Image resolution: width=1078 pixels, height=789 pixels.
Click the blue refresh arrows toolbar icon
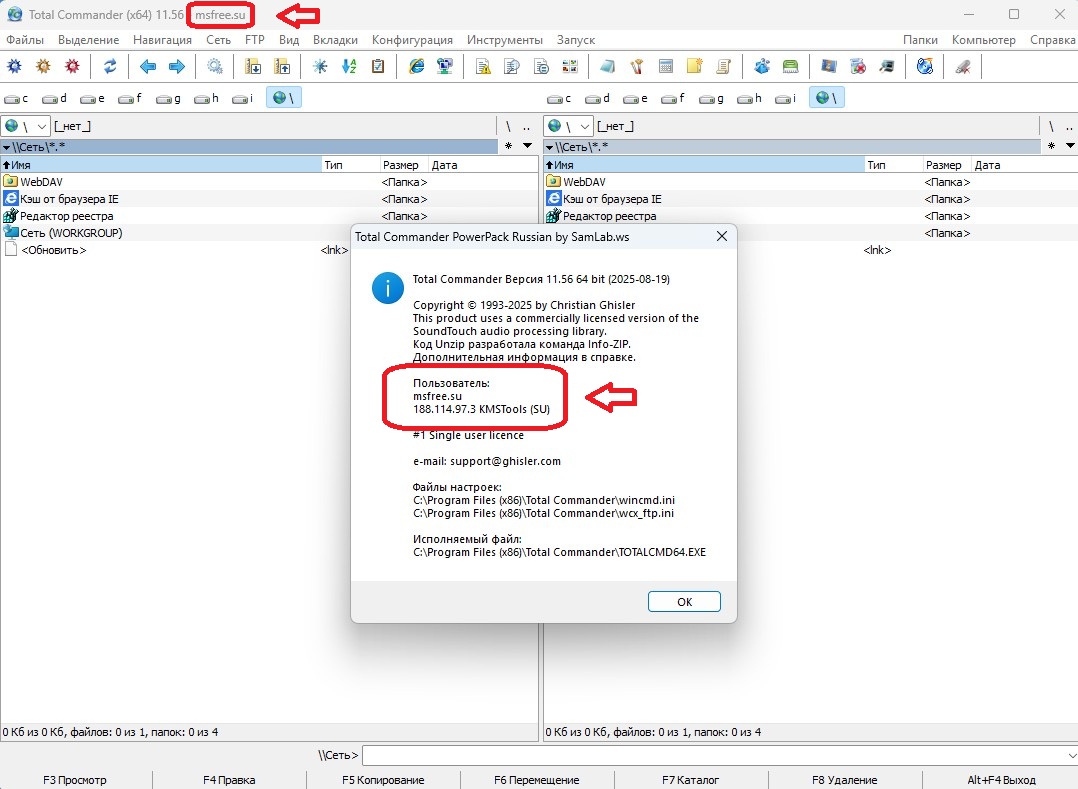coord(110,67)
